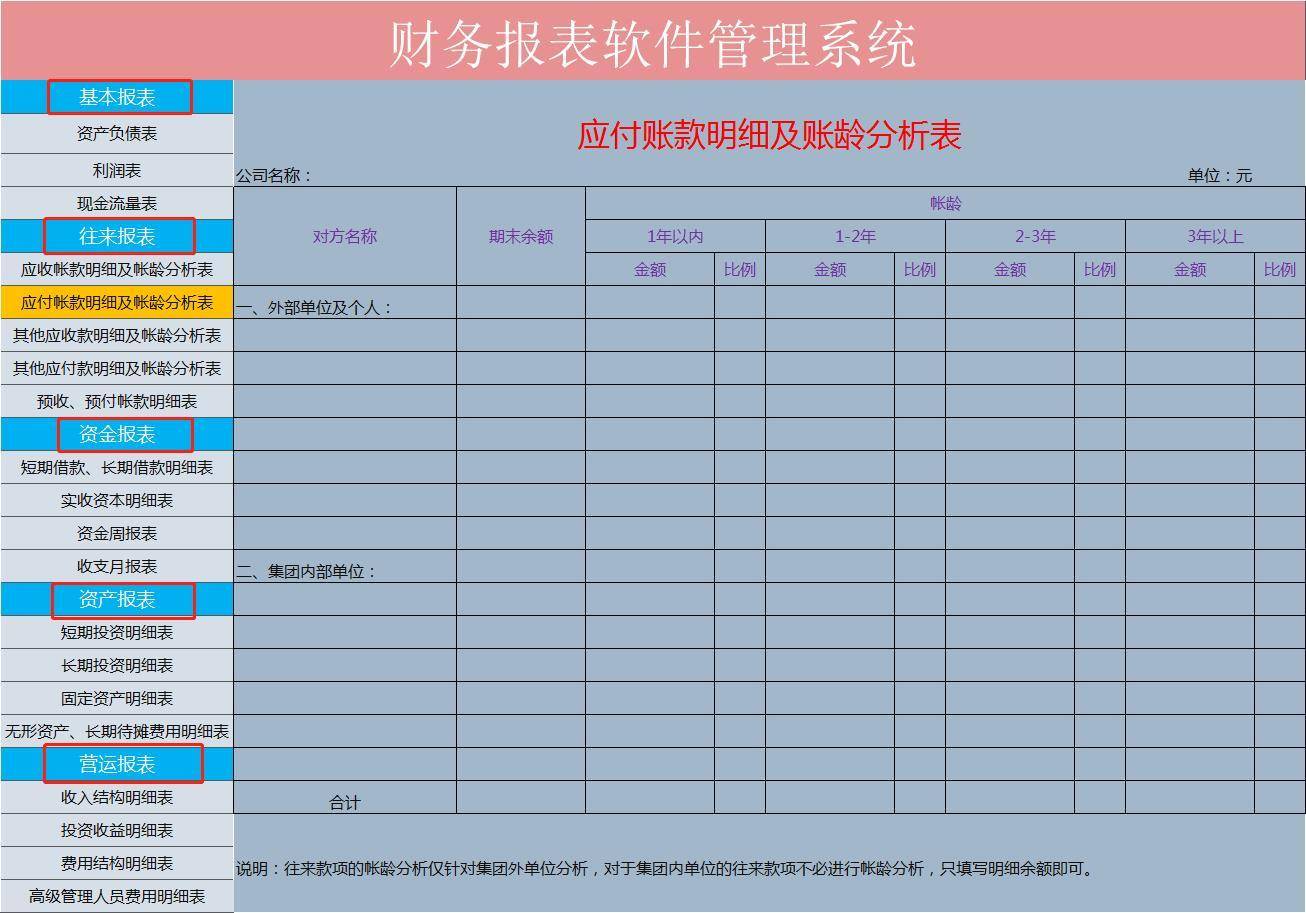The width and height of the screenshot is (1306, 913).
Task: Go to 费用结构明细表
Action: [117, 863]
